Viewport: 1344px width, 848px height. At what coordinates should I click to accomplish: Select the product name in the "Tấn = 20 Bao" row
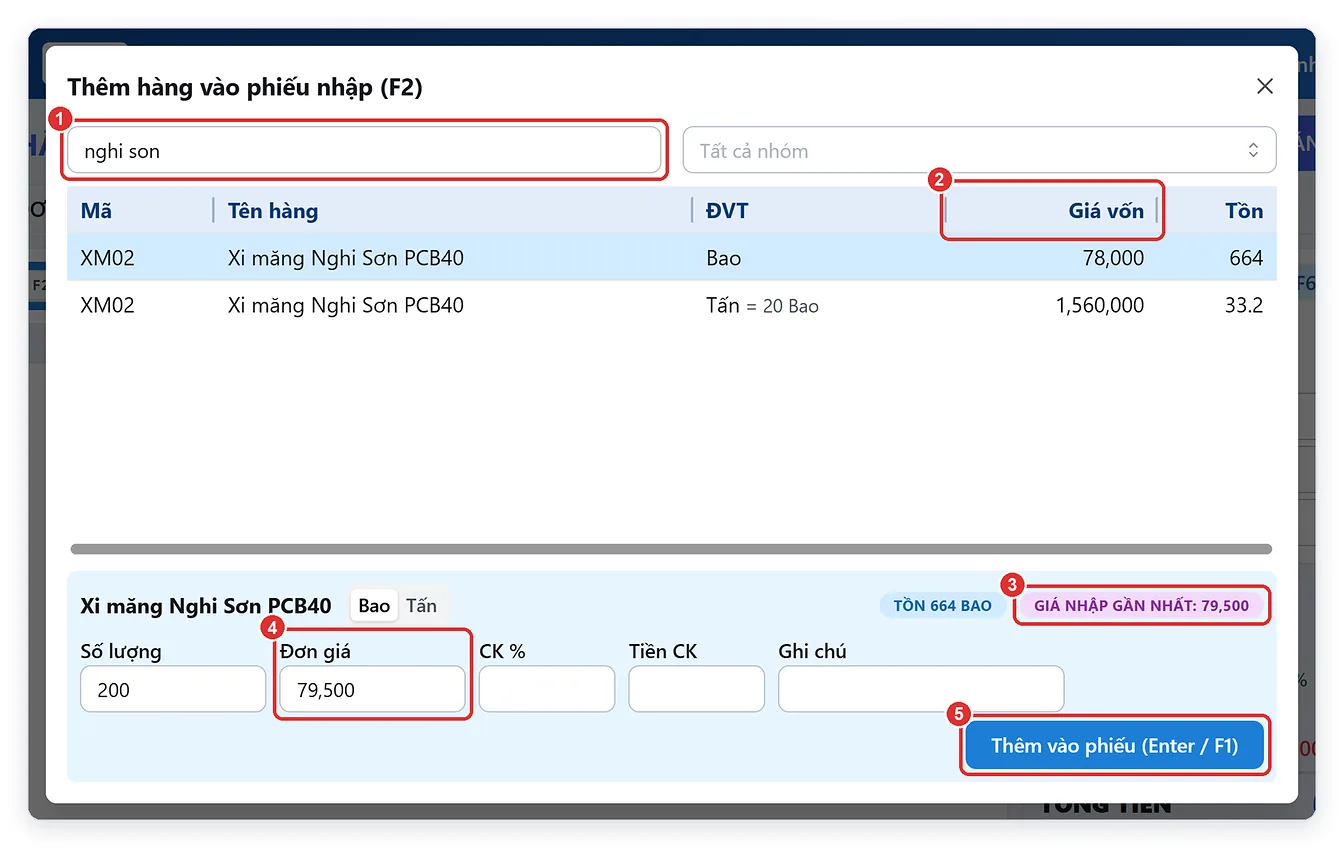(x=346, y=305)
